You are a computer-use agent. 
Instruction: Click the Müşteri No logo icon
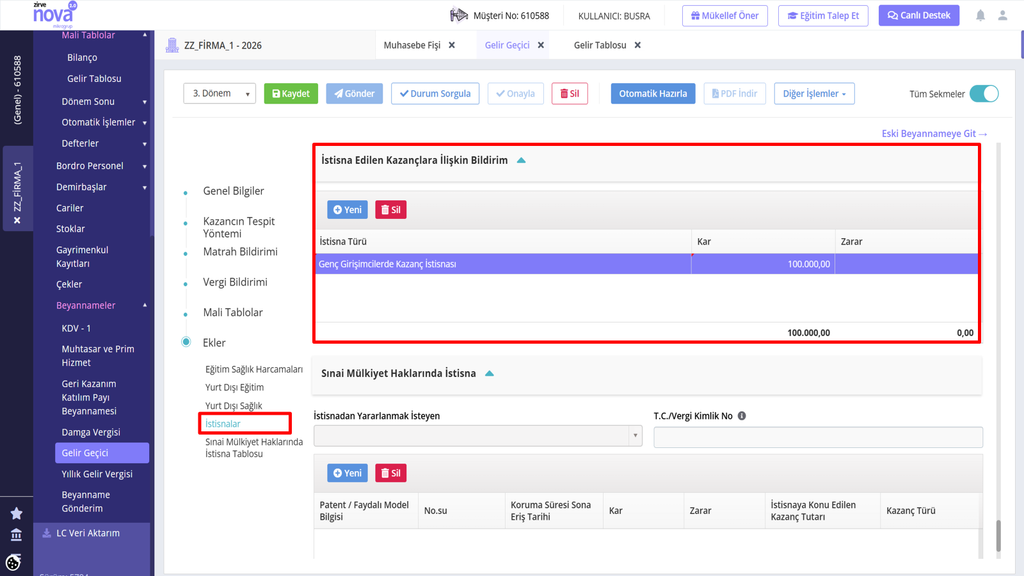[459, 15]
